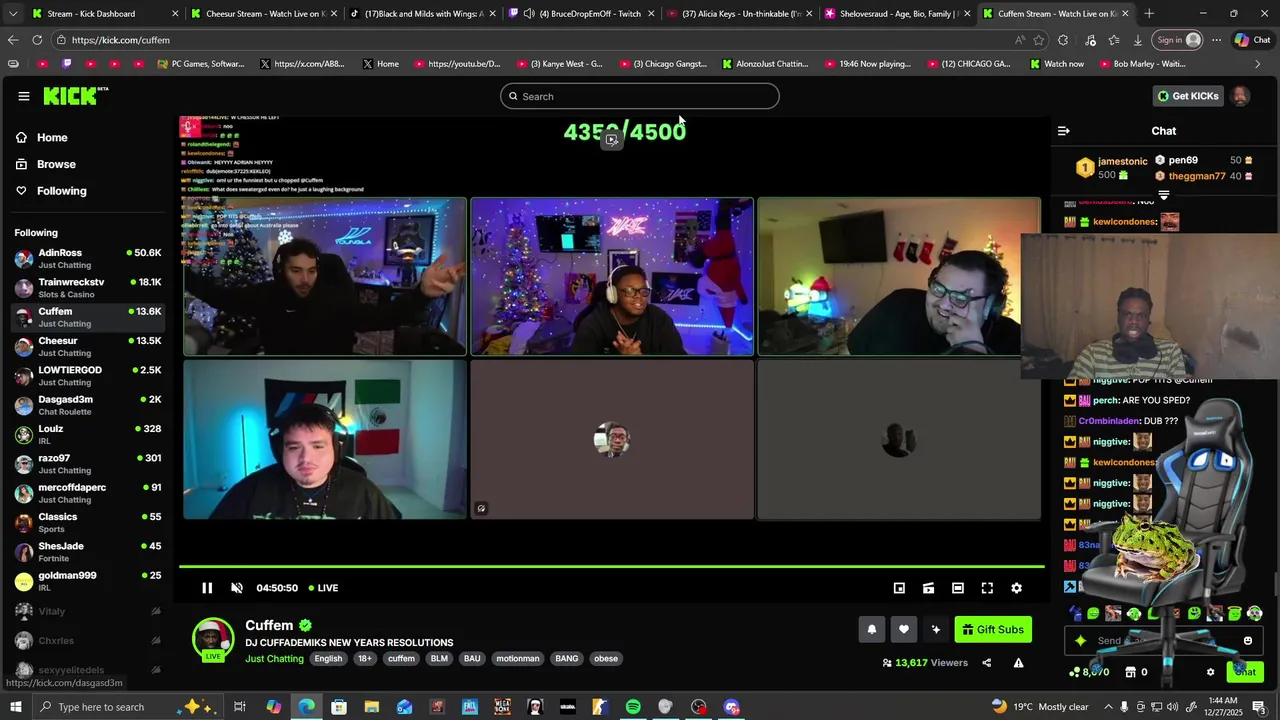This screenshot has height=720, width=1280.
Task: Click browser Sign in button
Action: (1178, 40)
